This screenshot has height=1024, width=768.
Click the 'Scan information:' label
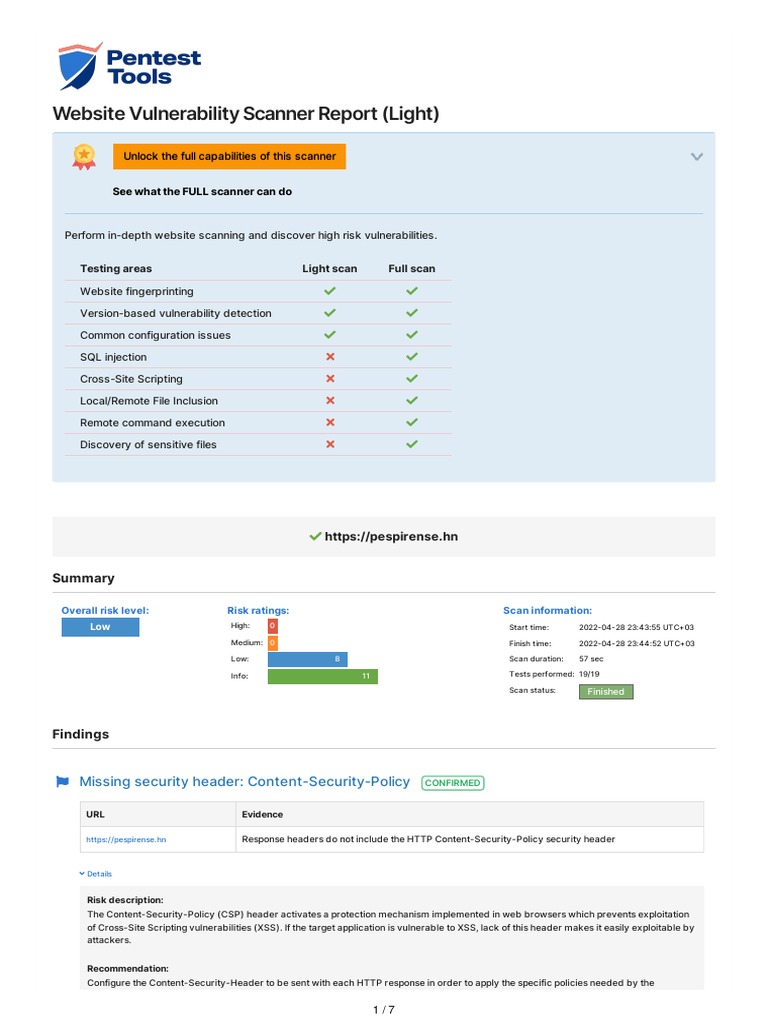coord(547,611)
